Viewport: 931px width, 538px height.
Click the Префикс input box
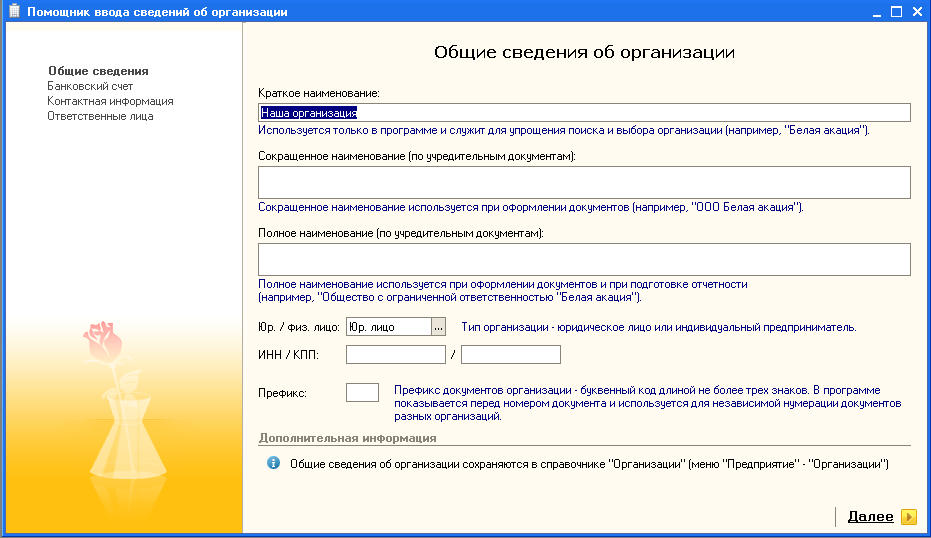pos(362,392)
